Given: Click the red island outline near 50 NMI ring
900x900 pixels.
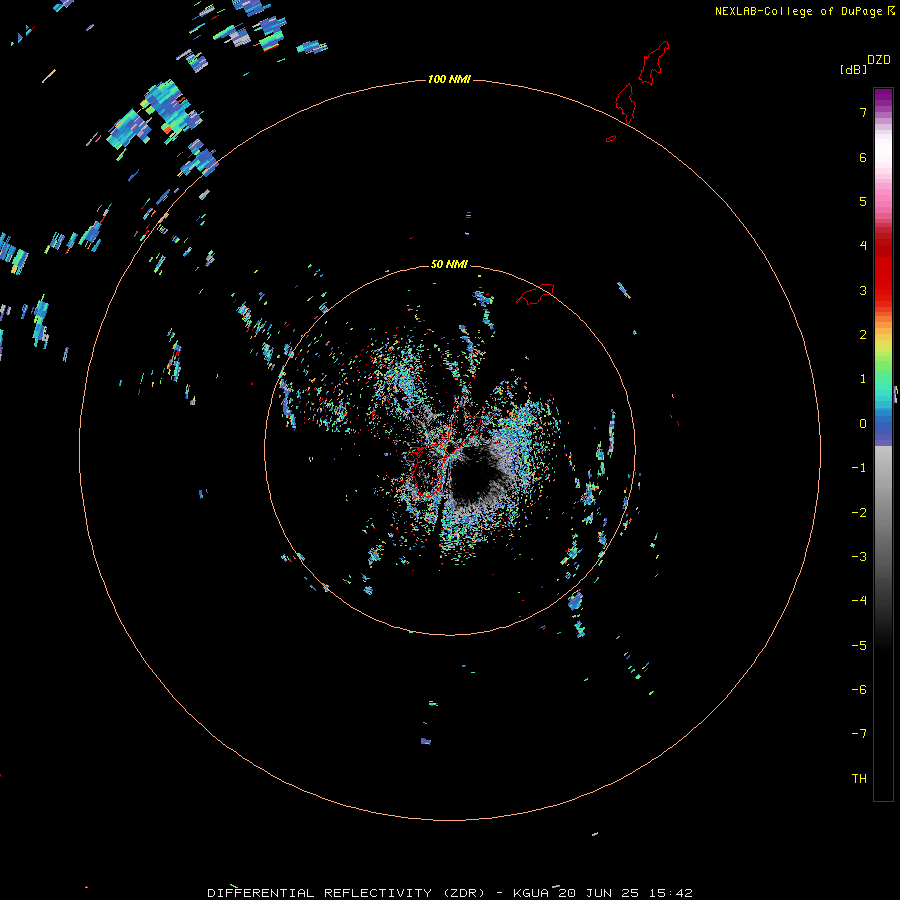Looking at the screenshot, I should (x=535, y=293).
